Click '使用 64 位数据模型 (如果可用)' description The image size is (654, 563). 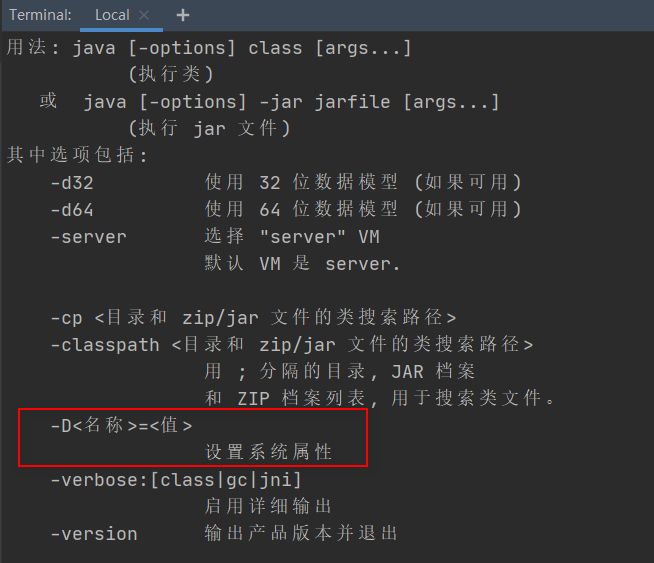[363, 209]
